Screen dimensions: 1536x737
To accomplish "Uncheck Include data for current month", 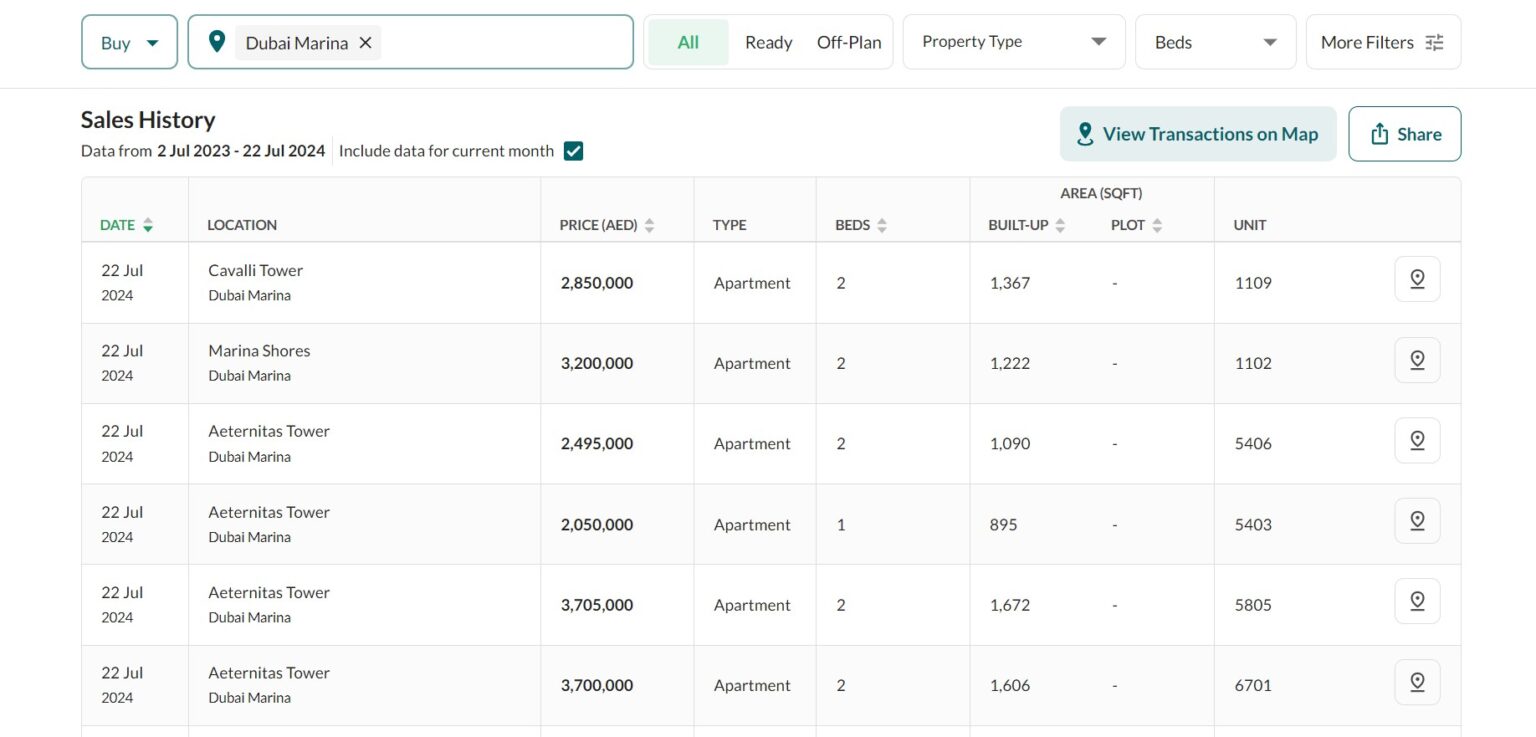I will (573, 150).
